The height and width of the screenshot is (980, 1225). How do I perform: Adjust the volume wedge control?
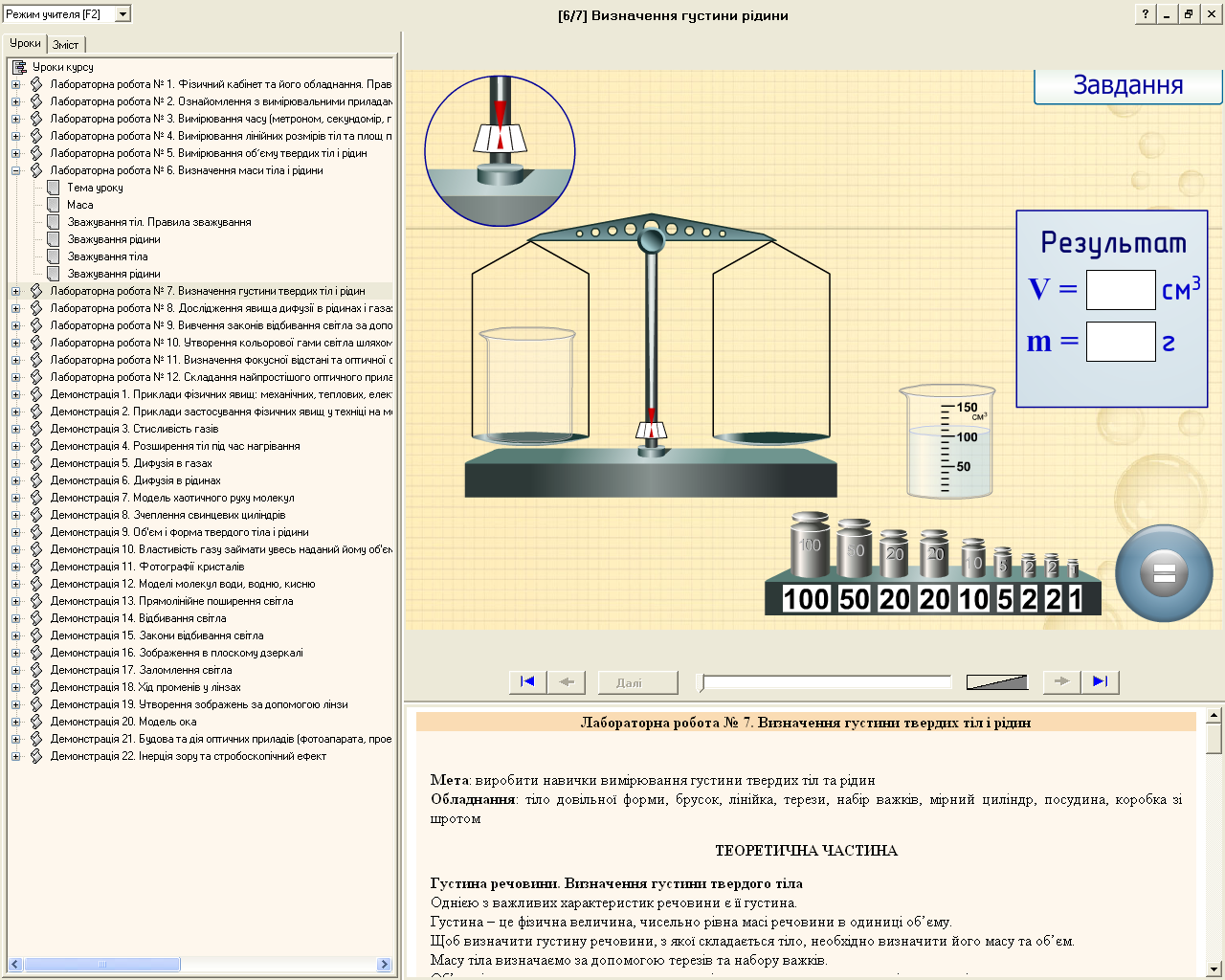(996, 681)
